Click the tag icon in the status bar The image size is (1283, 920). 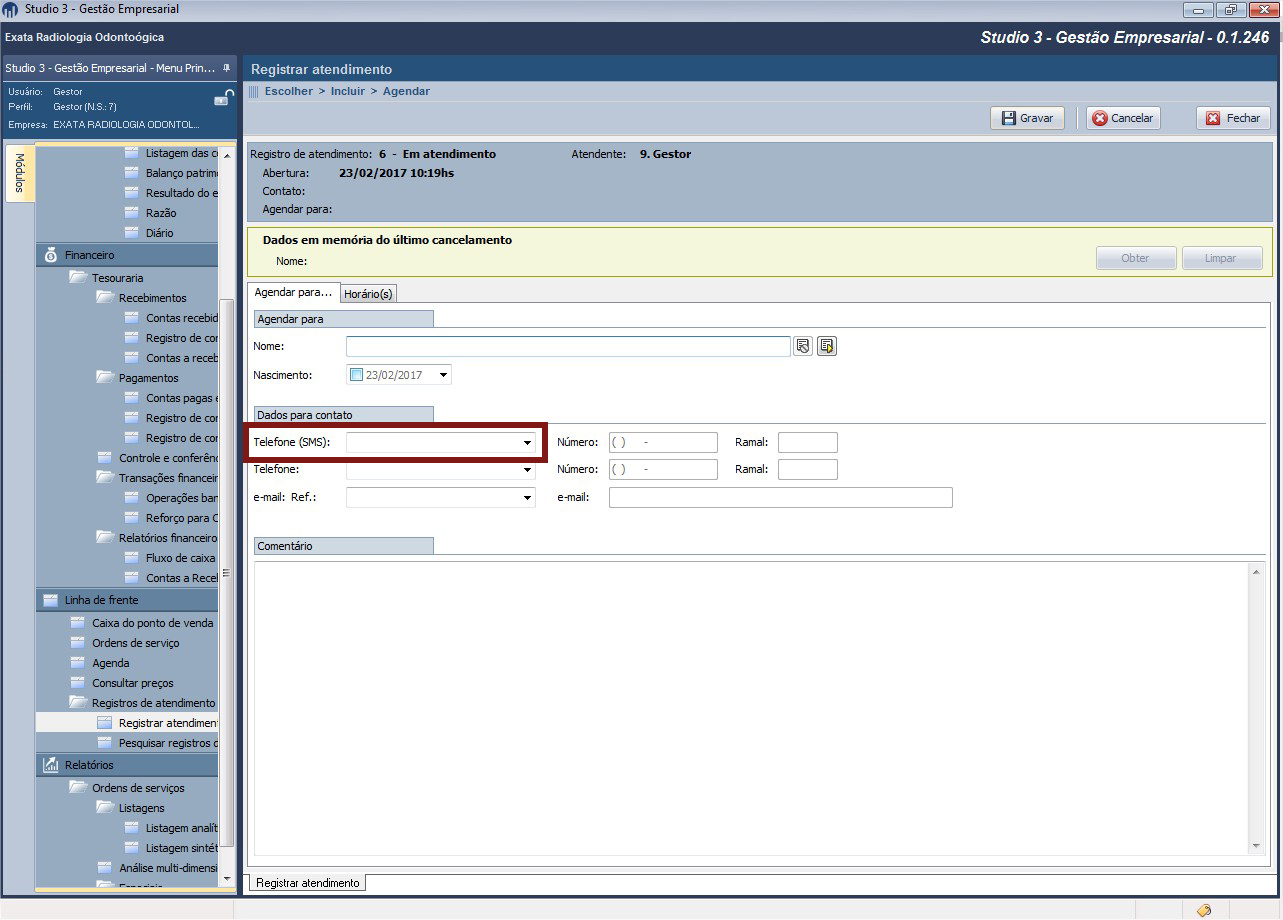1204,910
